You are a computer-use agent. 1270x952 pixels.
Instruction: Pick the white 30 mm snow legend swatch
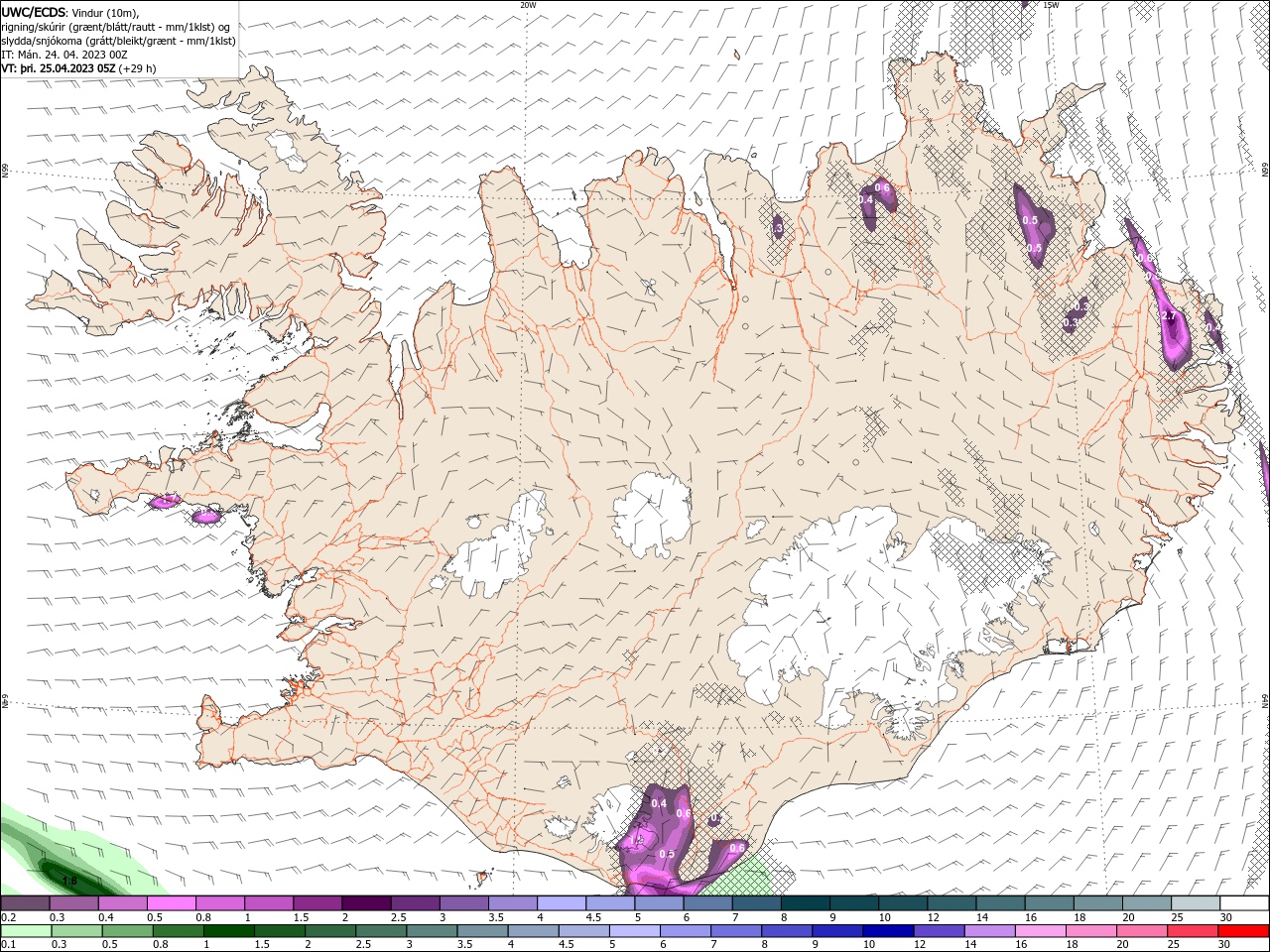tap(1242, 903)
